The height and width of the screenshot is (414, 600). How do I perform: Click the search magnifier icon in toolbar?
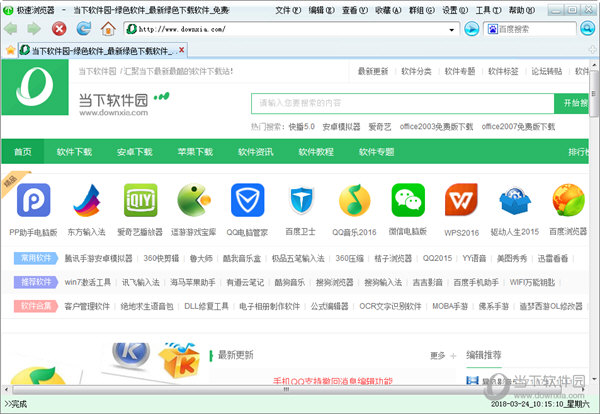587,29
